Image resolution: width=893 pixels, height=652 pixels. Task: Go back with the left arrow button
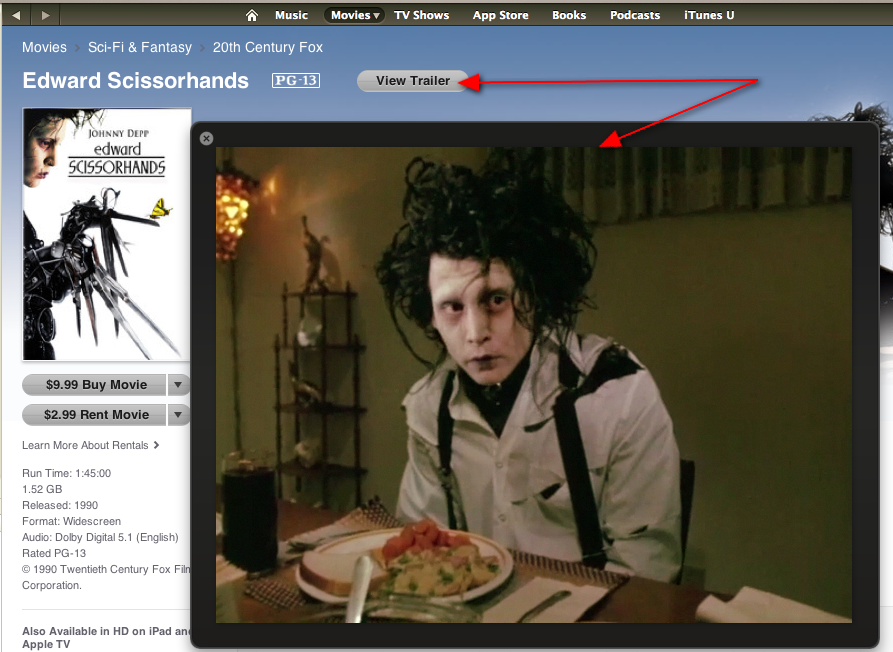coord(16,15)
